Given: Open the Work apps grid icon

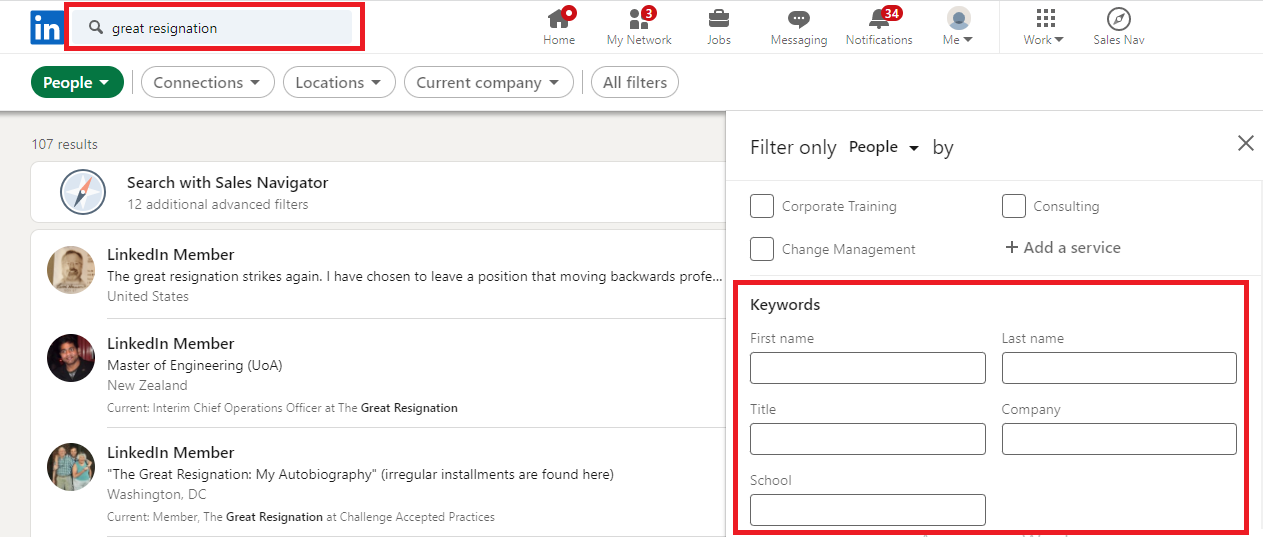Looking at the screenshot, I should pyautogui.click(x=1045, y=18).
